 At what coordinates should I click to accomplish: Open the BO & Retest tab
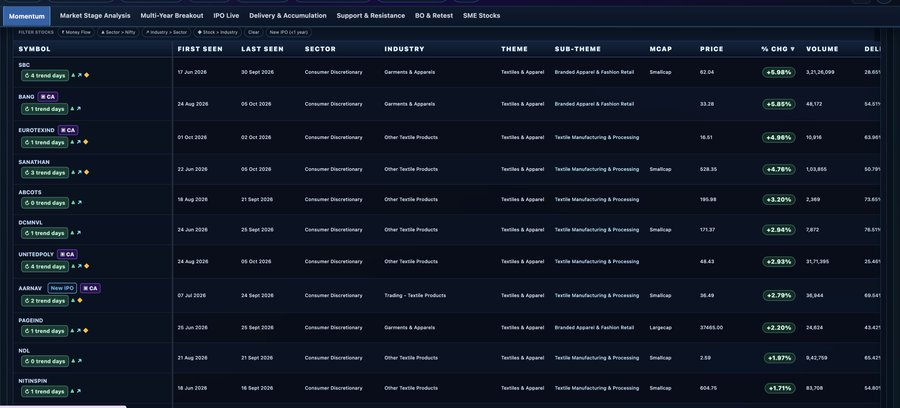click(434, 16)
